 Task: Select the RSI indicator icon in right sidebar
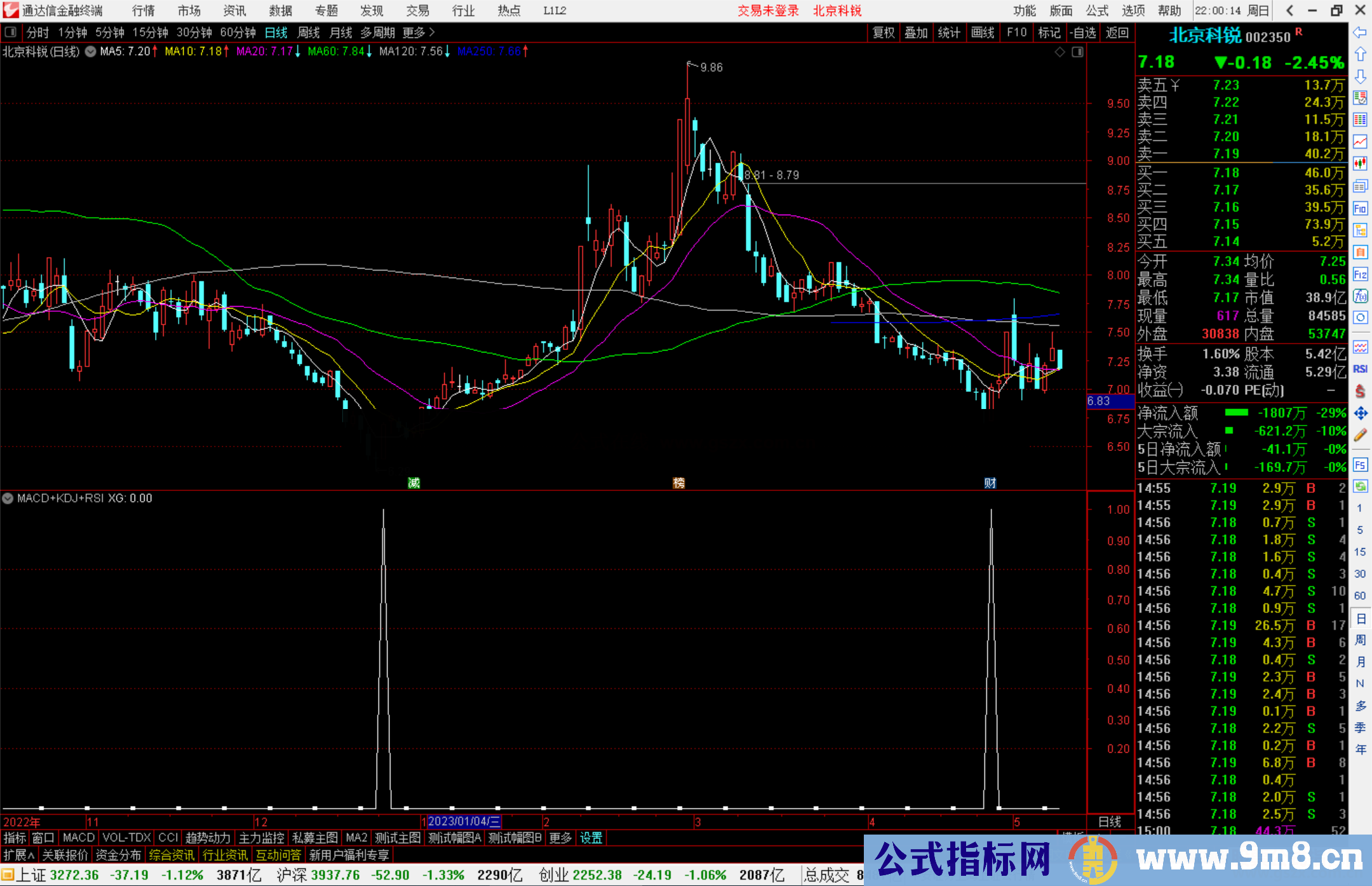click(1361, 368)
